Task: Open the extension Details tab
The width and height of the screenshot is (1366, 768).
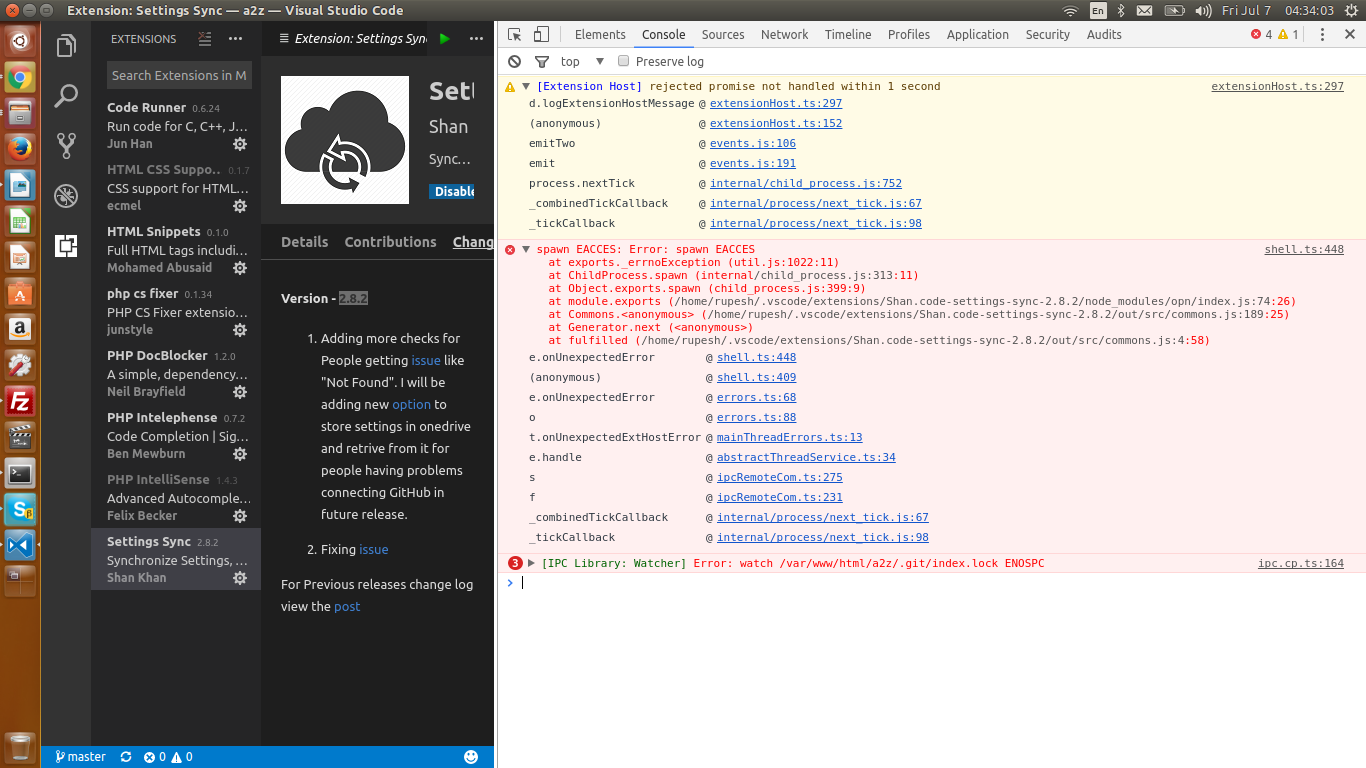Action: click(x=305, y=242)
